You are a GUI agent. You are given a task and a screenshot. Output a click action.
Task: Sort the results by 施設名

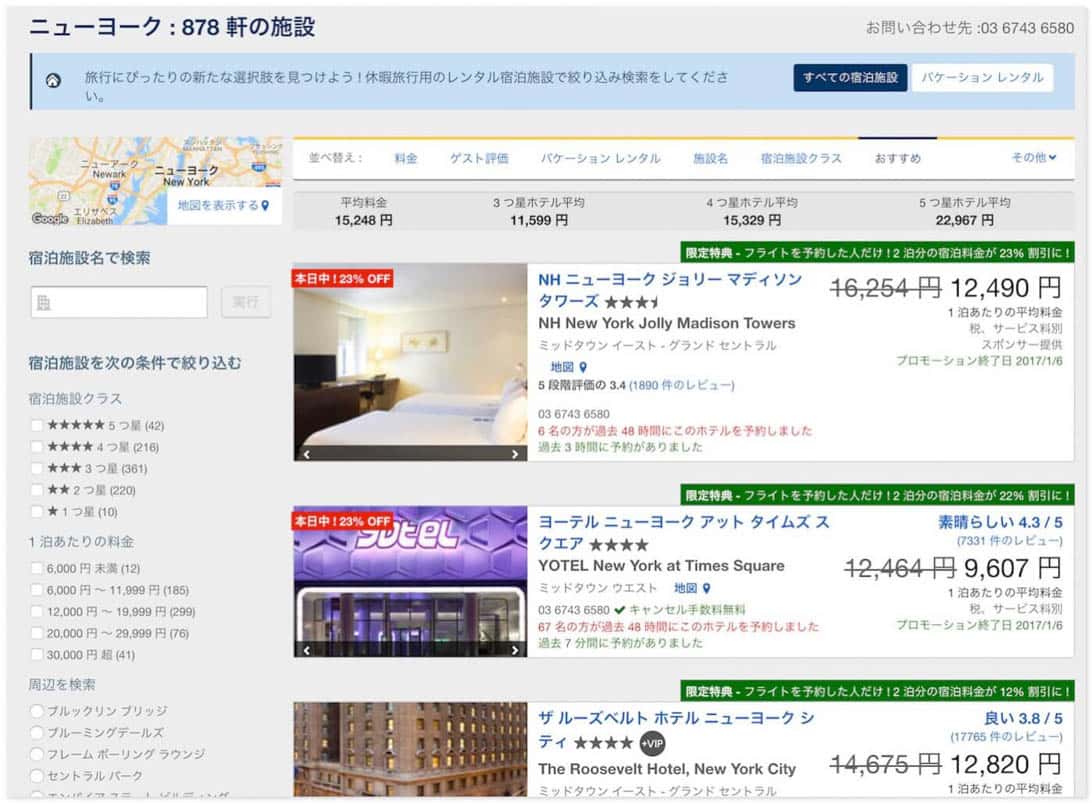[x=710, y=158]
